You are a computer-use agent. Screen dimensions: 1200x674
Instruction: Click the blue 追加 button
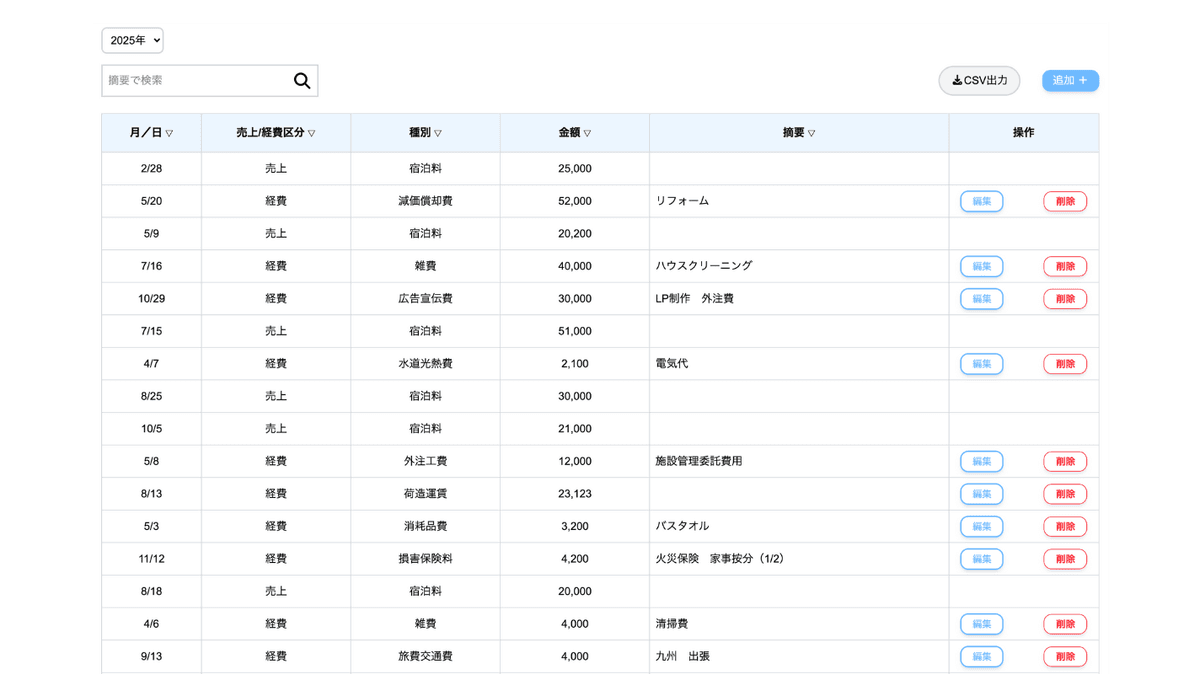click(1070, 80)
